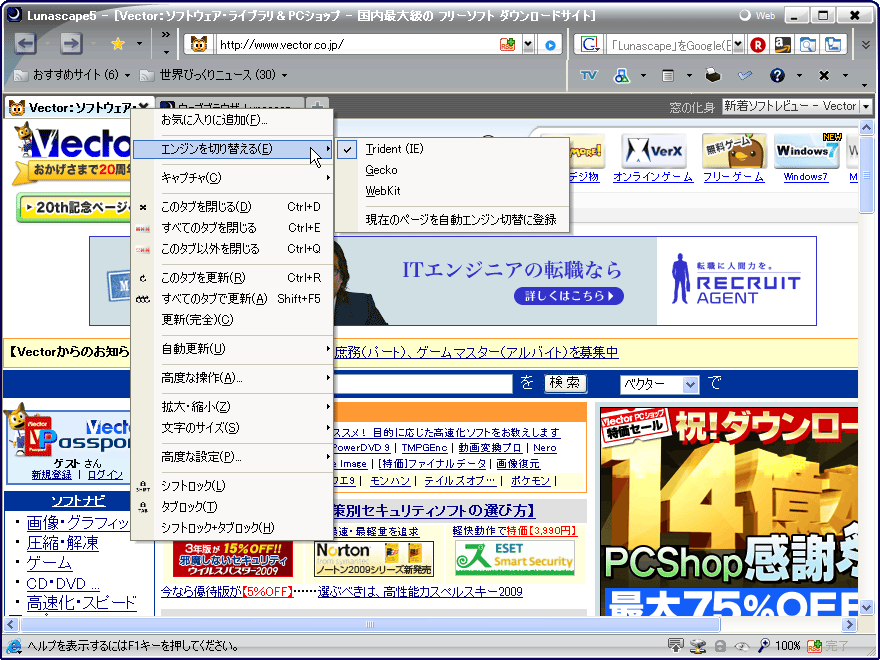880x660 pixels.
Task: Choose お気に入りに追加(F)... from context menu
Action: [x=232, y=120]
